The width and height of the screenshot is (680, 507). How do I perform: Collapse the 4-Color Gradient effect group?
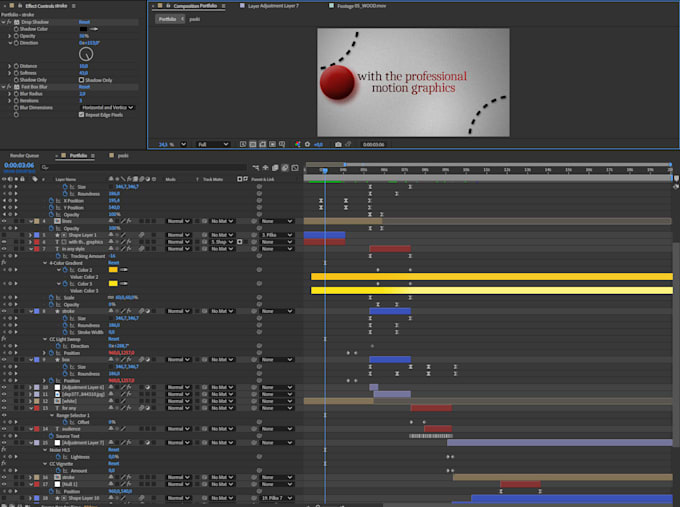pyautogui.click(x=45, y=263)
